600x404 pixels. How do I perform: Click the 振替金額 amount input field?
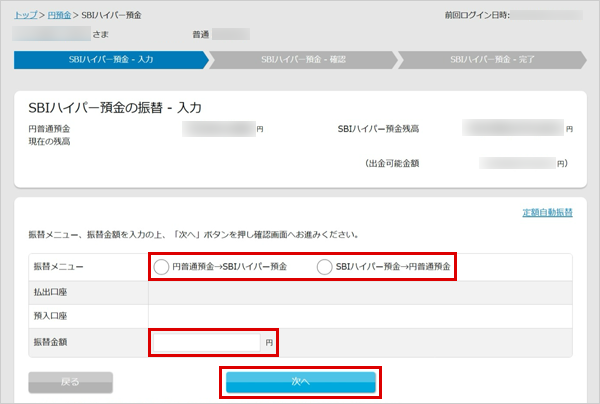point(207,342)
